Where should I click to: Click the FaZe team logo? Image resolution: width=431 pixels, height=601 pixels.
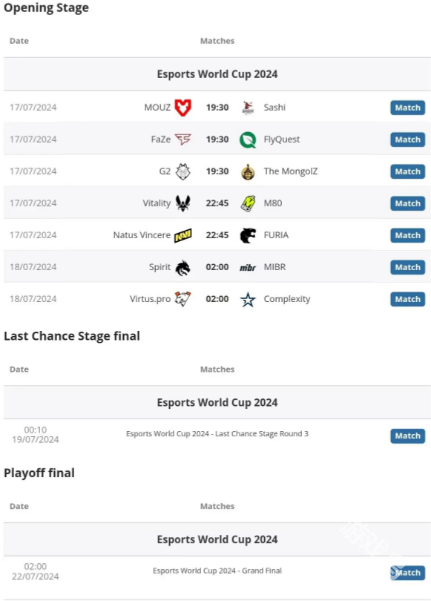tap(183, 139)
